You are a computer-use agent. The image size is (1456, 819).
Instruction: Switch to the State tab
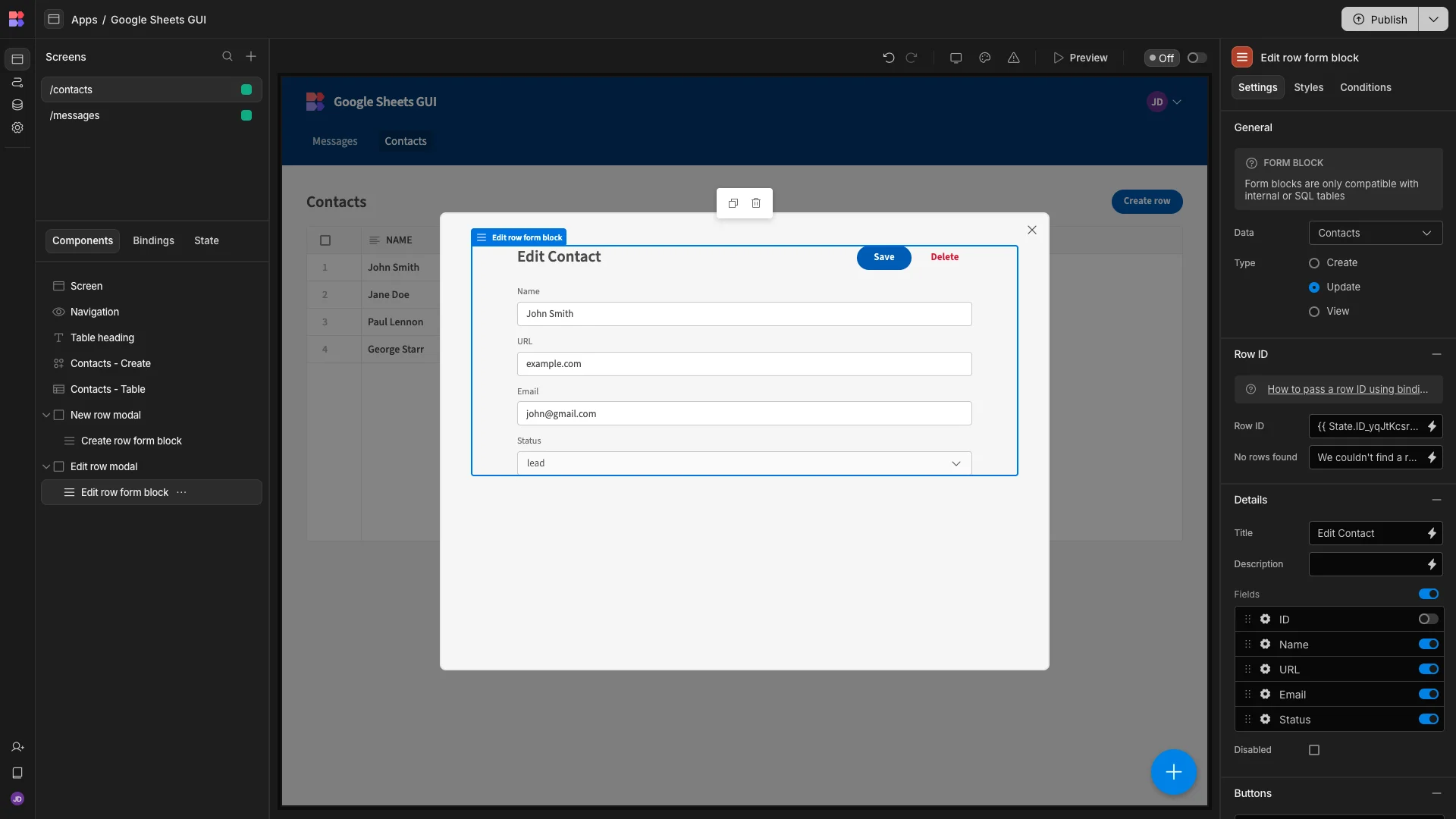(206, 240)
